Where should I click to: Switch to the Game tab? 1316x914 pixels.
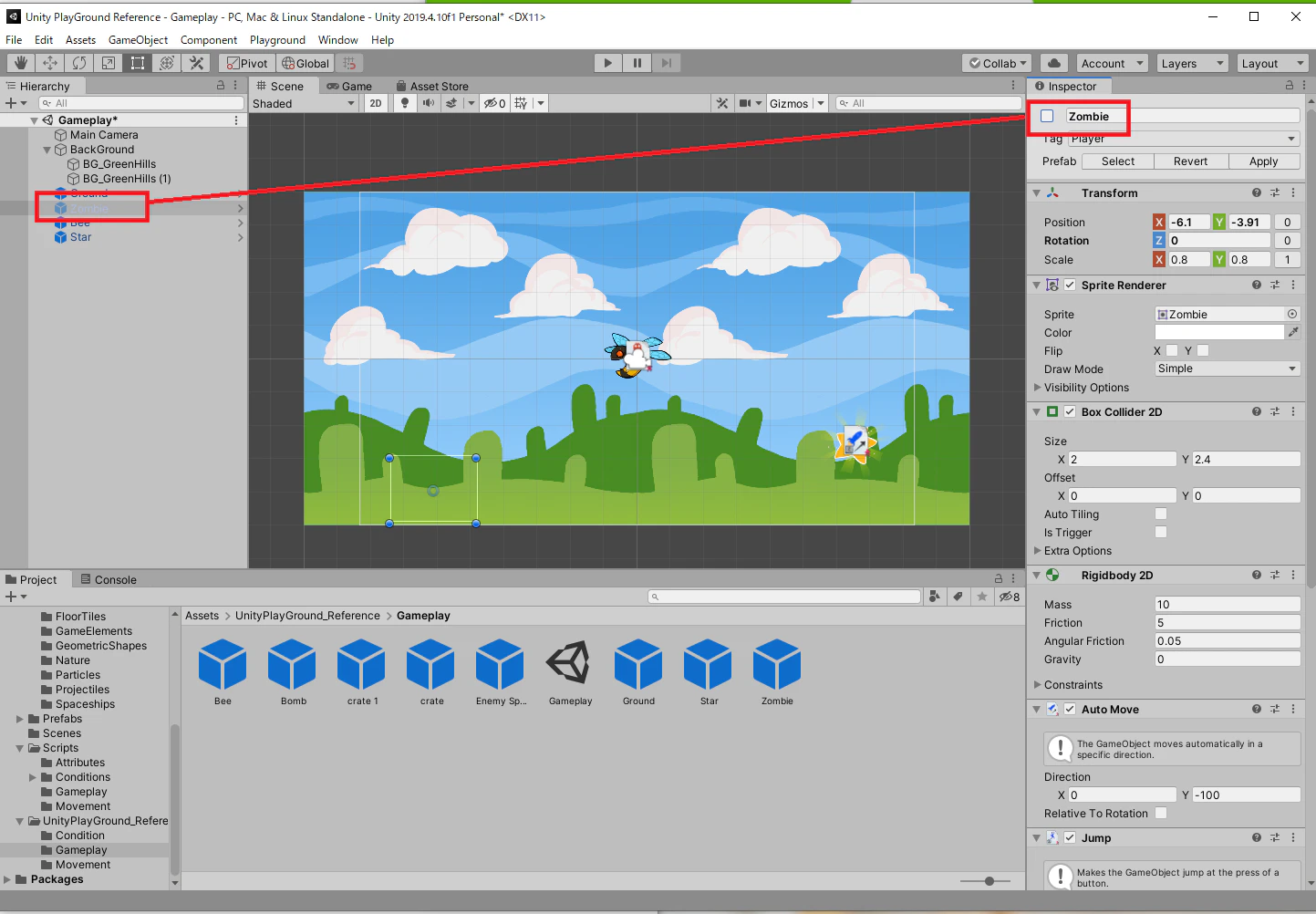point(349,86)
